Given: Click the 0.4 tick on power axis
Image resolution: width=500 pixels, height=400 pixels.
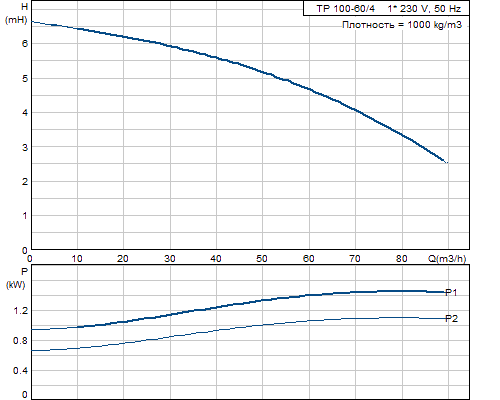Looking at the screenshot, I should 20,371.
